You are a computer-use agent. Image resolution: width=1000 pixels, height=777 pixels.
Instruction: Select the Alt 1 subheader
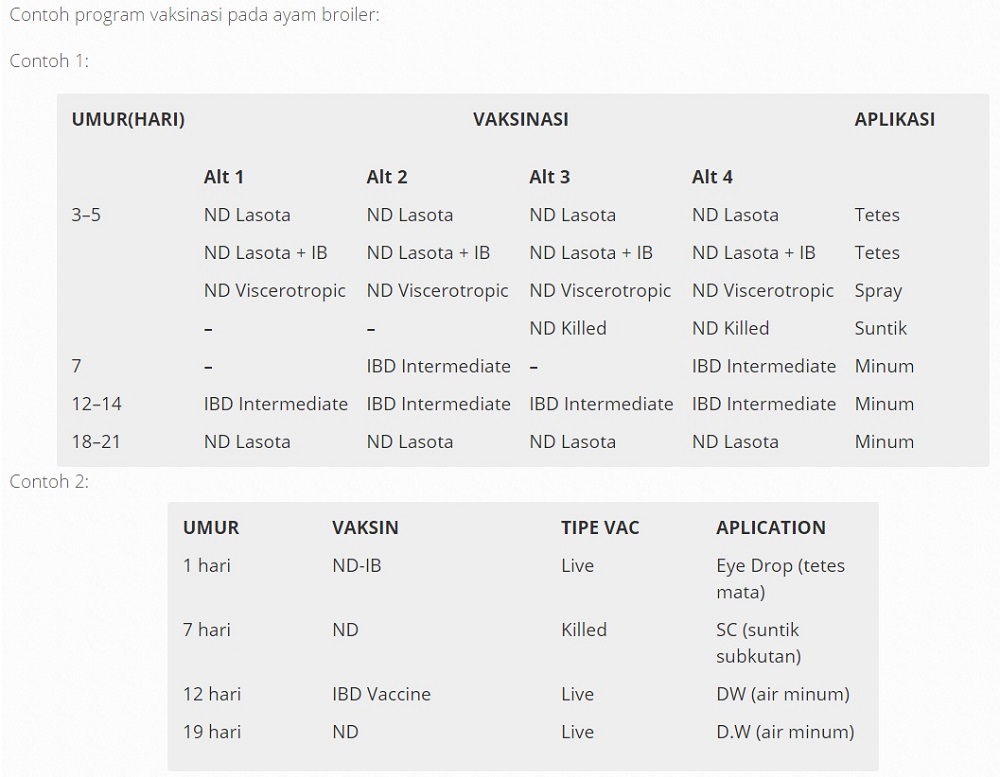pos(224,177)
